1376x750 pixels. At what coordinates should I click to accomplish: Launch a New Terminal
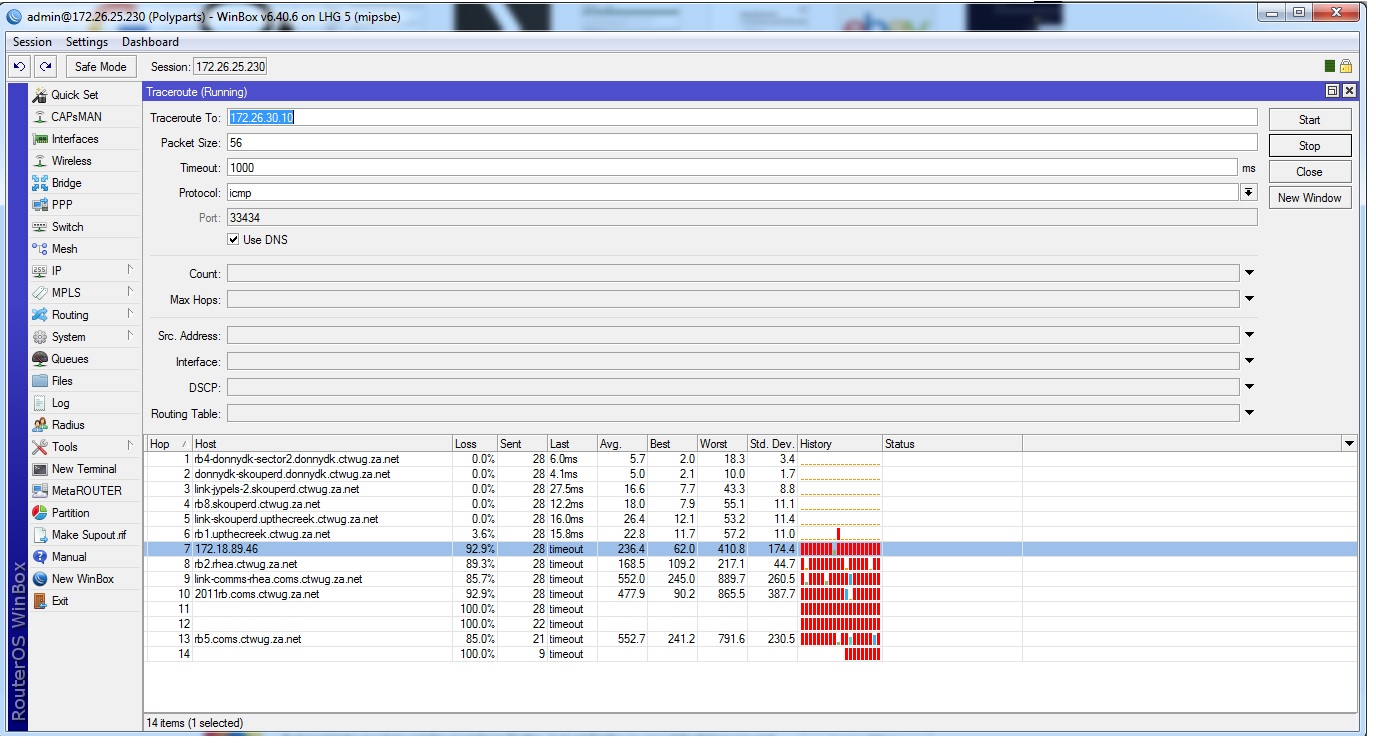83,469
